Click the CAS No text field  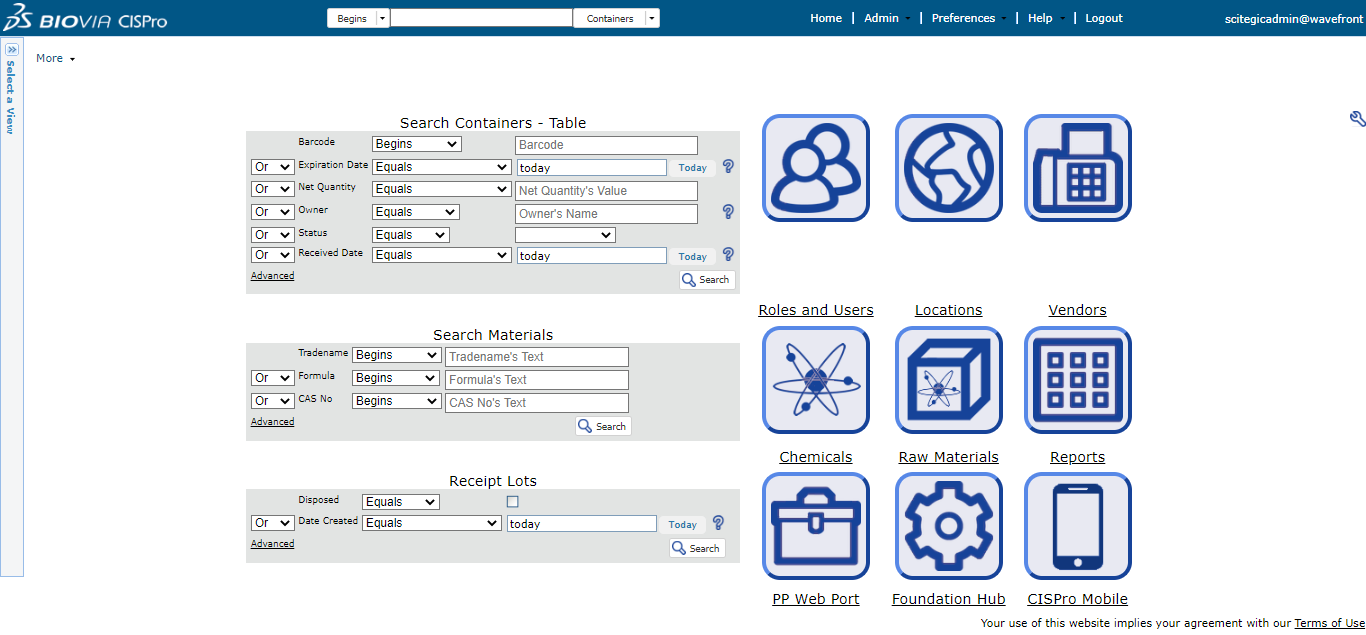(x=537, y=403)
